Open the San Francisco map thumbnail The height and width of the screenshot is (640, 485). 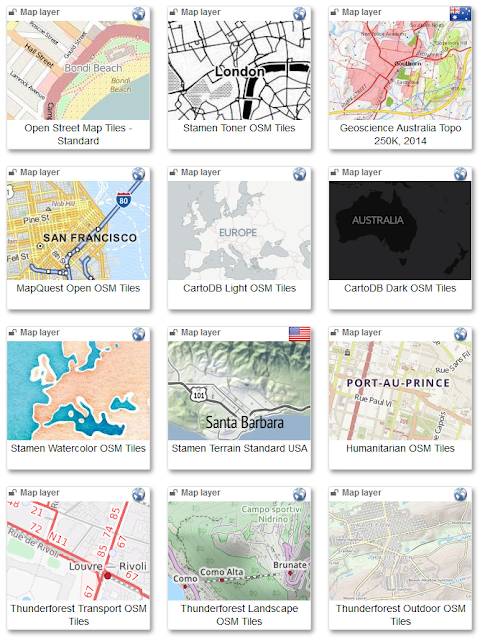pos(78,230)
